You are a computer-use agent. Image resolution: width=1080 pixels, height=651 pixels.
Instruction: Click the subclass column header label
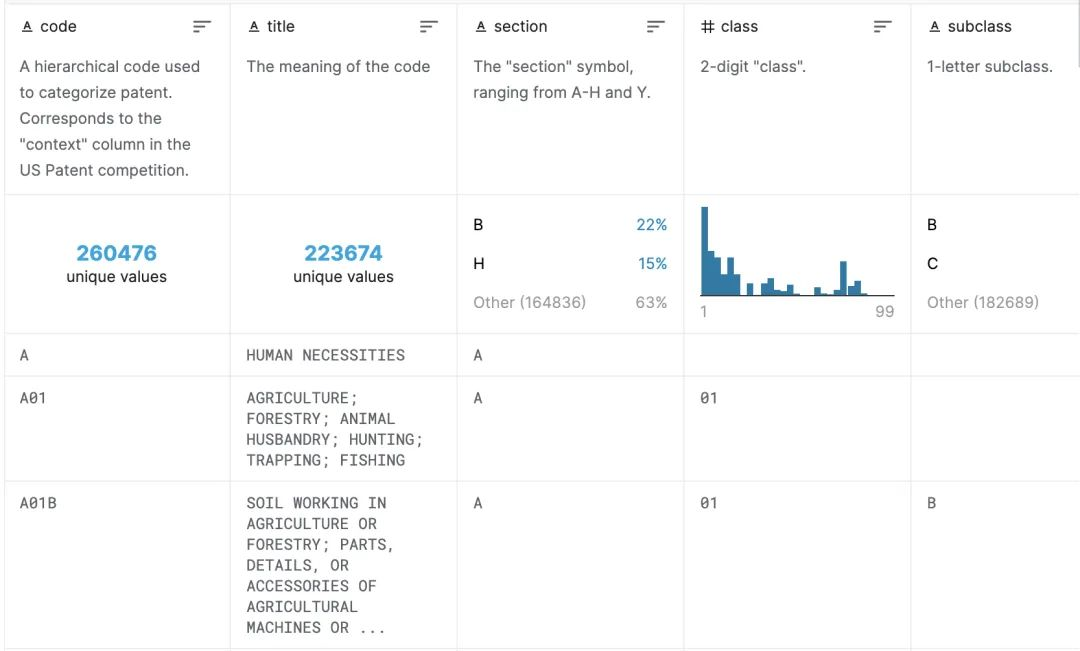click(x=979, y=27)
